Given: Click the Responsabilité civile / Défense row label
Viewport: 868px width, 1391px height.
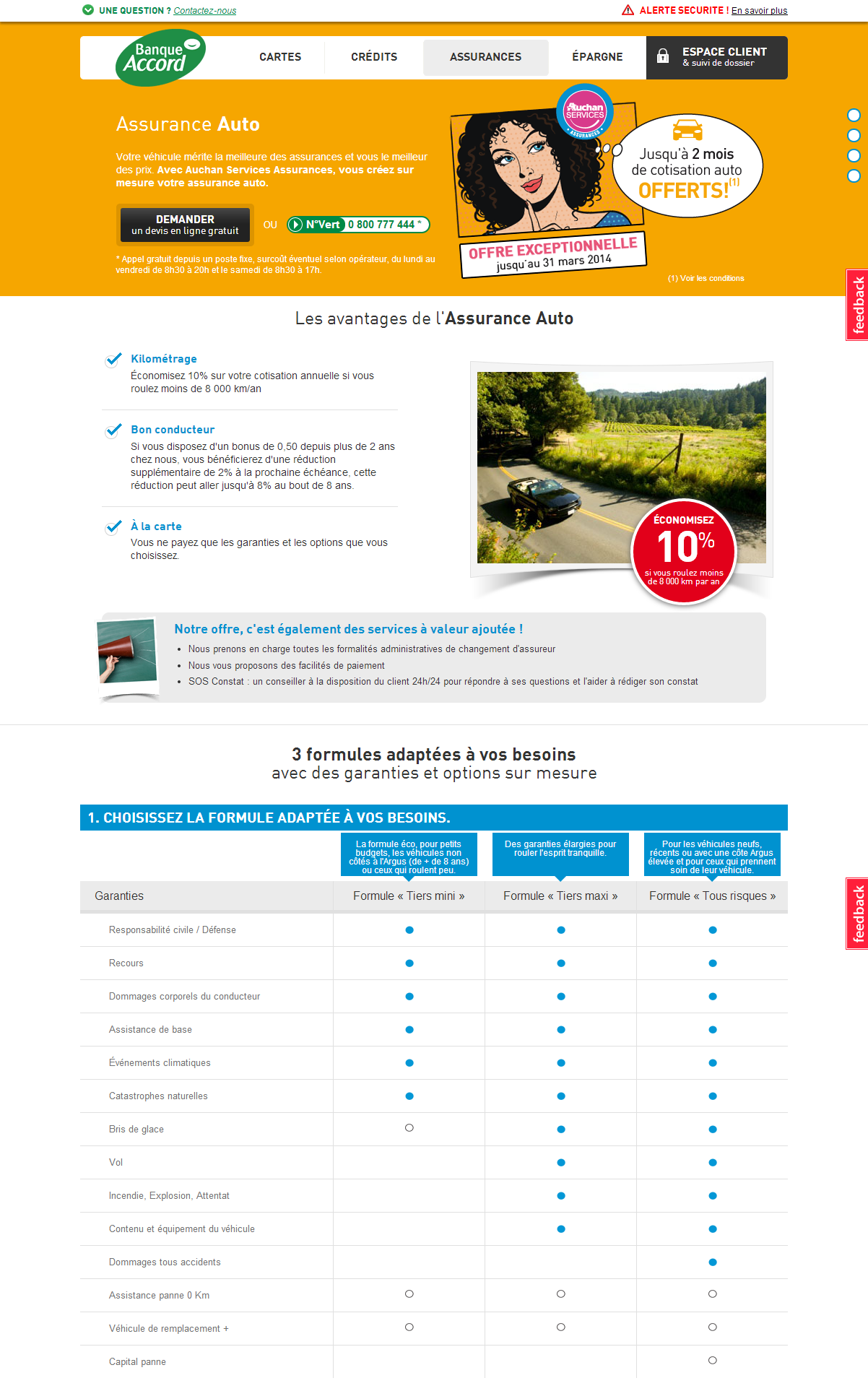Looking at the screenshot, I should coord(173,930).
